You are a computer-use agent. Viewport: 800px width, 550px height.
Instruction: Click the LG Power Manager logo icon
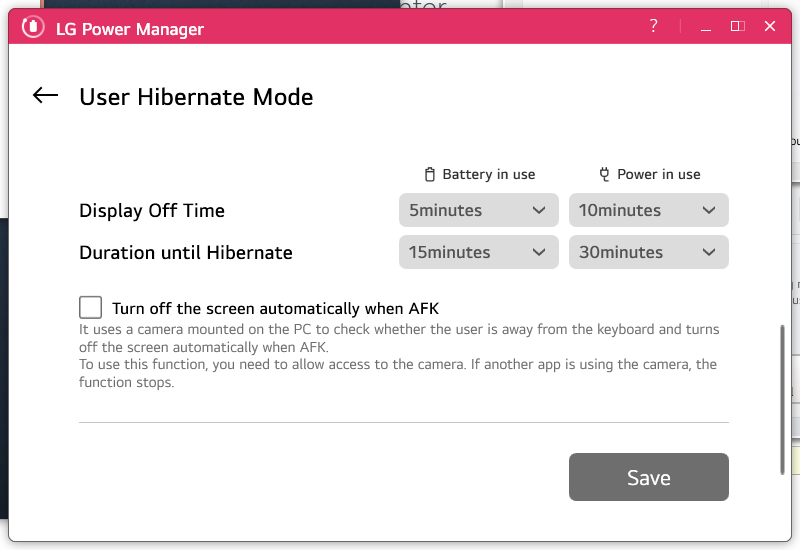(32, 27)
